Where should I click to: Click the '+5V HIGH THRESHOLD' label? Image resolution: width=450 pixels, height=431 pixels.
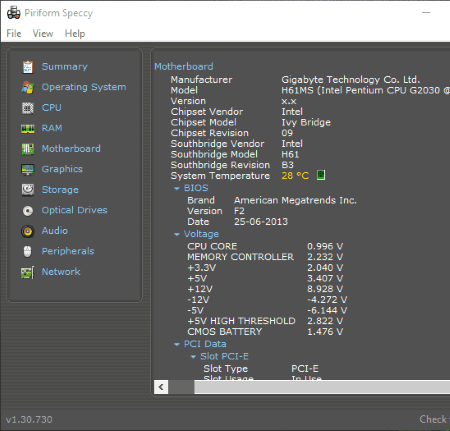[241, 321]
